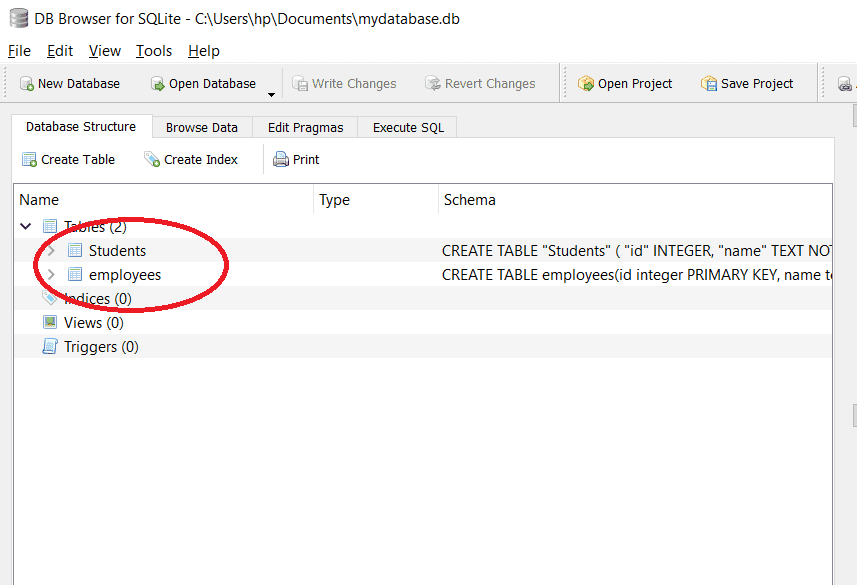Switch to the Execute SQL tab
This screenshot has height=585, width=857.
pos(408,127)
